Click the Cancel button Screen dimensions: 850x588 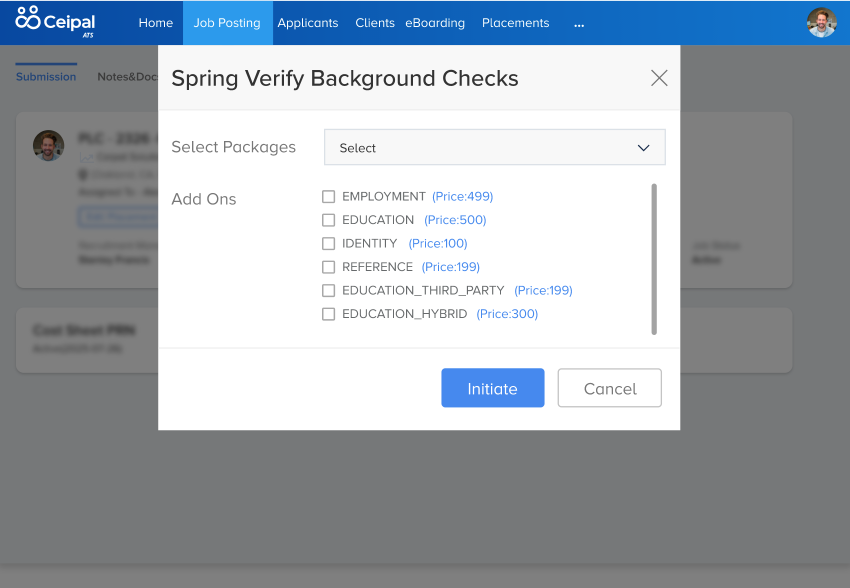tap(610, 388)
